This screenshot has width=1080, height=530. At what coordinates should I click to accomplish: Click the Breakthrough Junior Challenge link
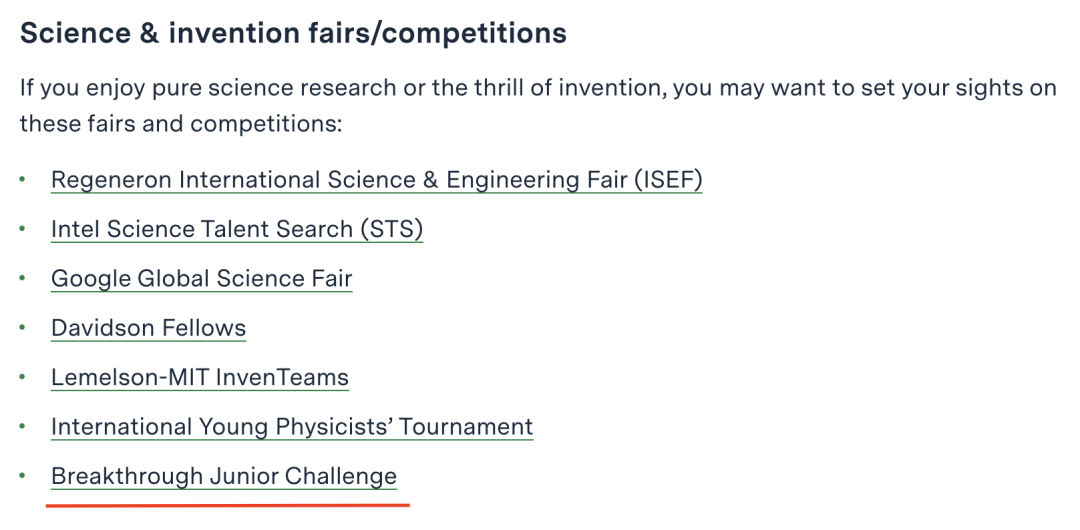pyautogui.click(x=224, y=476)
